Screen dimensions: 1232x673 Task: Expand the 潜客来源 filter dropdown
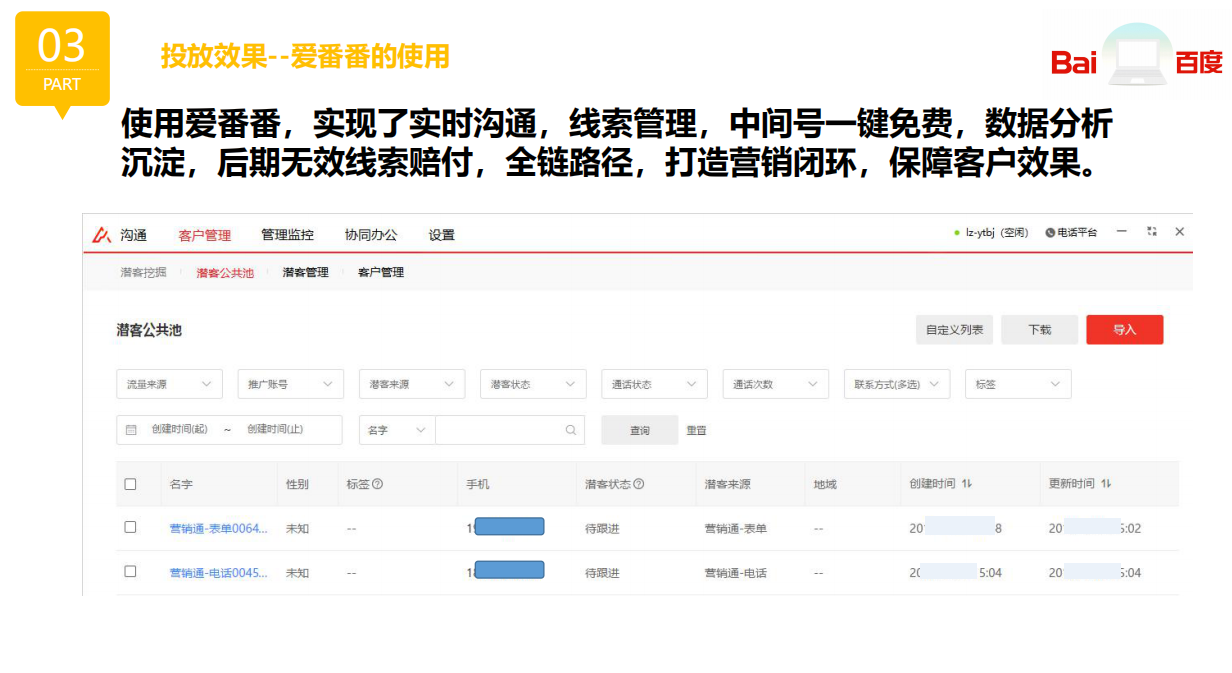point(412,384)
